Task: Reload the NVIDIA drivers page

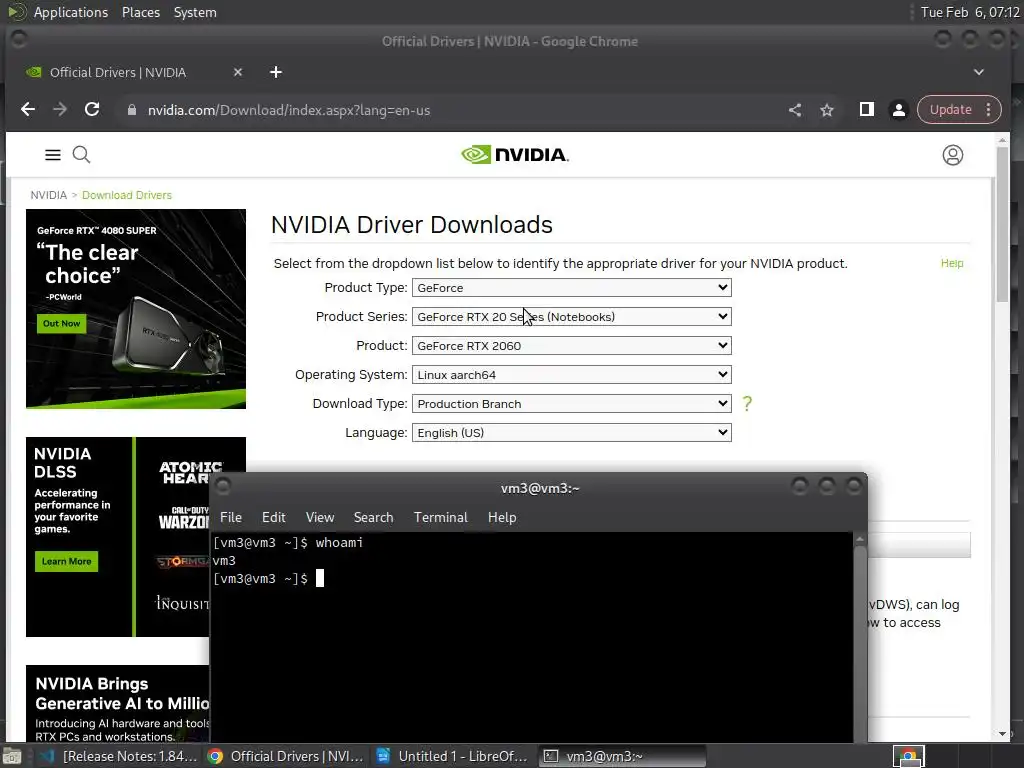Action: (92, 110)
